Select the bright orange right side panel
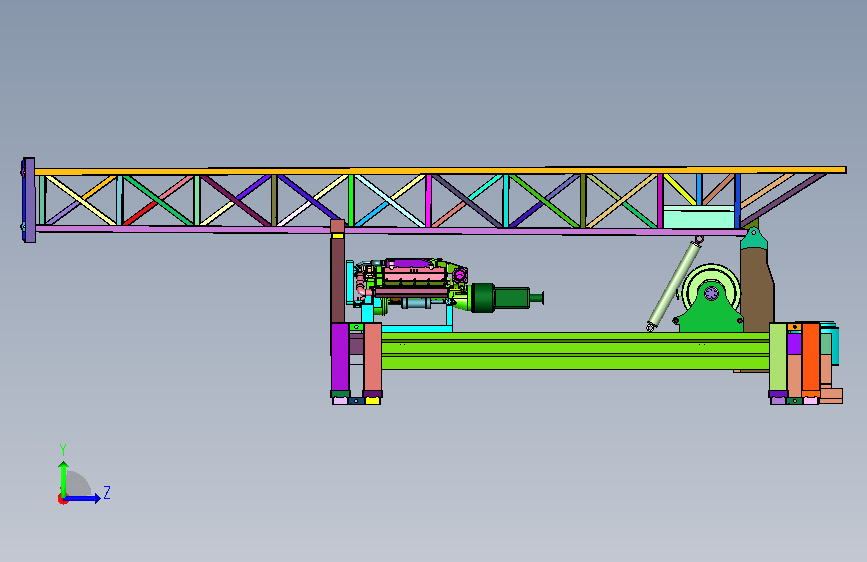This screenshot has height=562, width=867. 811,357
